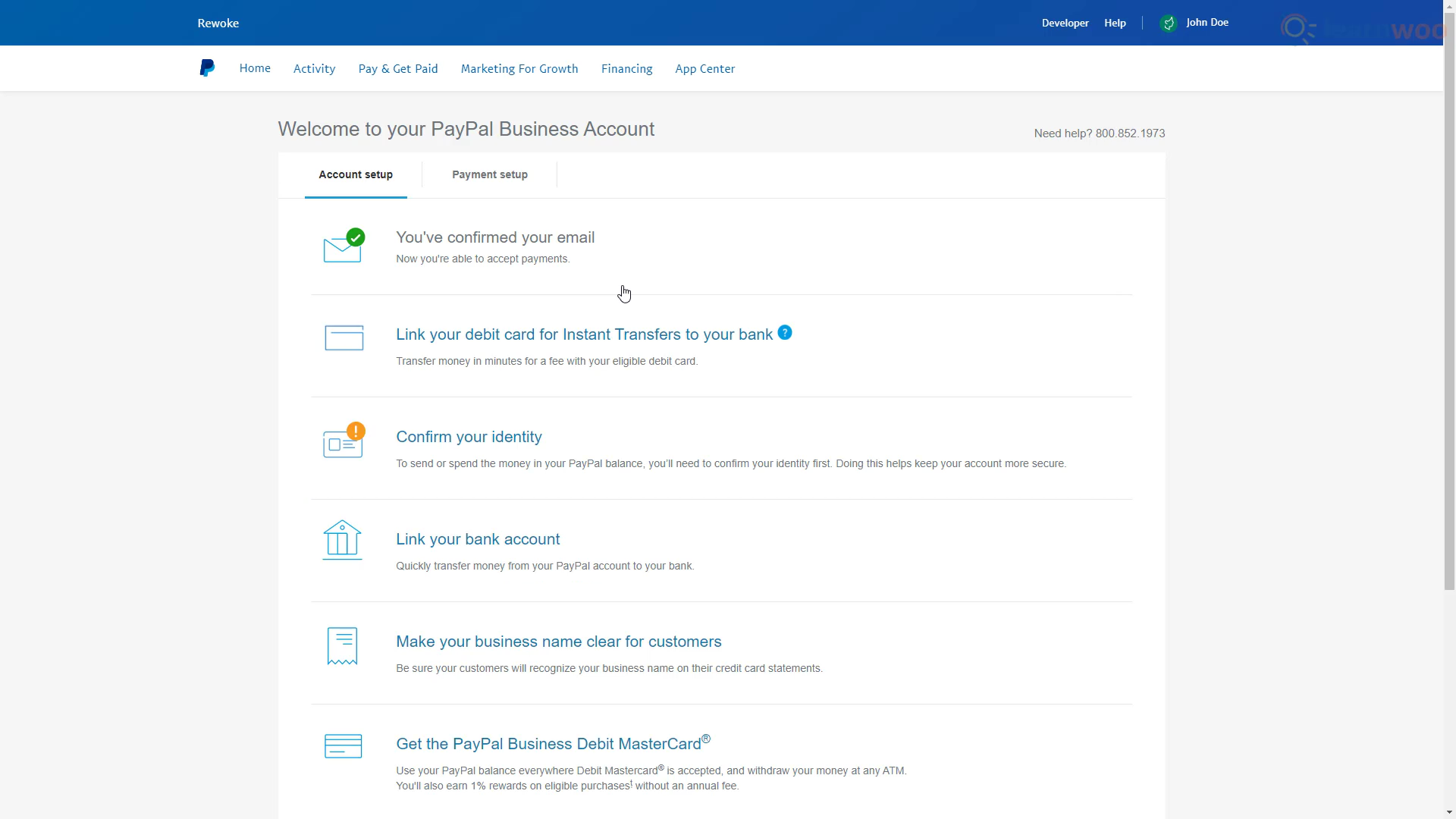Open the Help link in header
1456x819 pixels.
click(x=1115, y=24)
